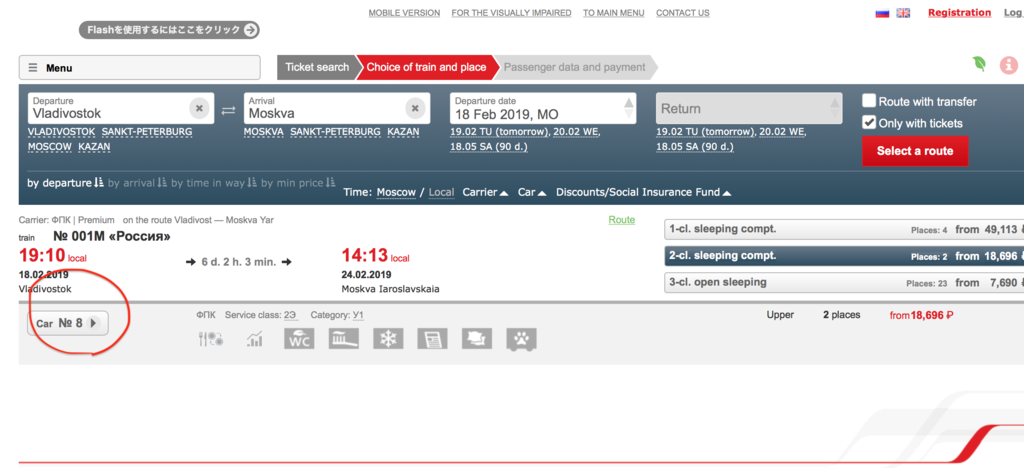Choose KAZAN arrival suggestion

pos(404,132)
